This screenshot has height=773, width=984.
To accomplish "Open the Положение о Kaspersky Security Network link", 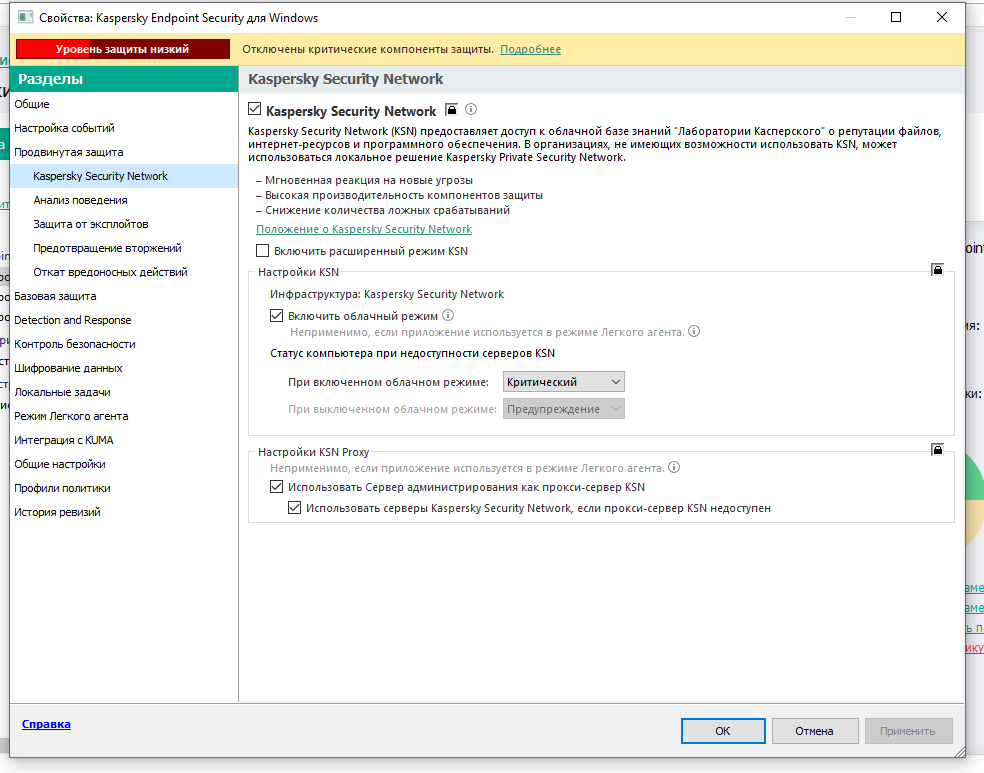I will [x=364, y=229].
